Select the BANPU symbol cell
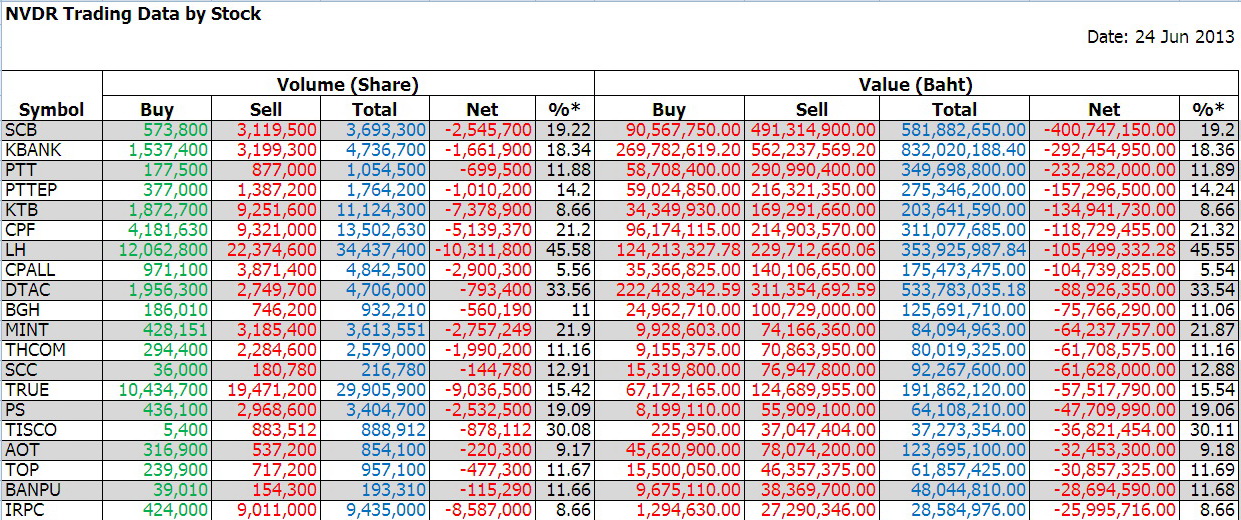This screenshot has width=1241, height=520. (29, 490)
